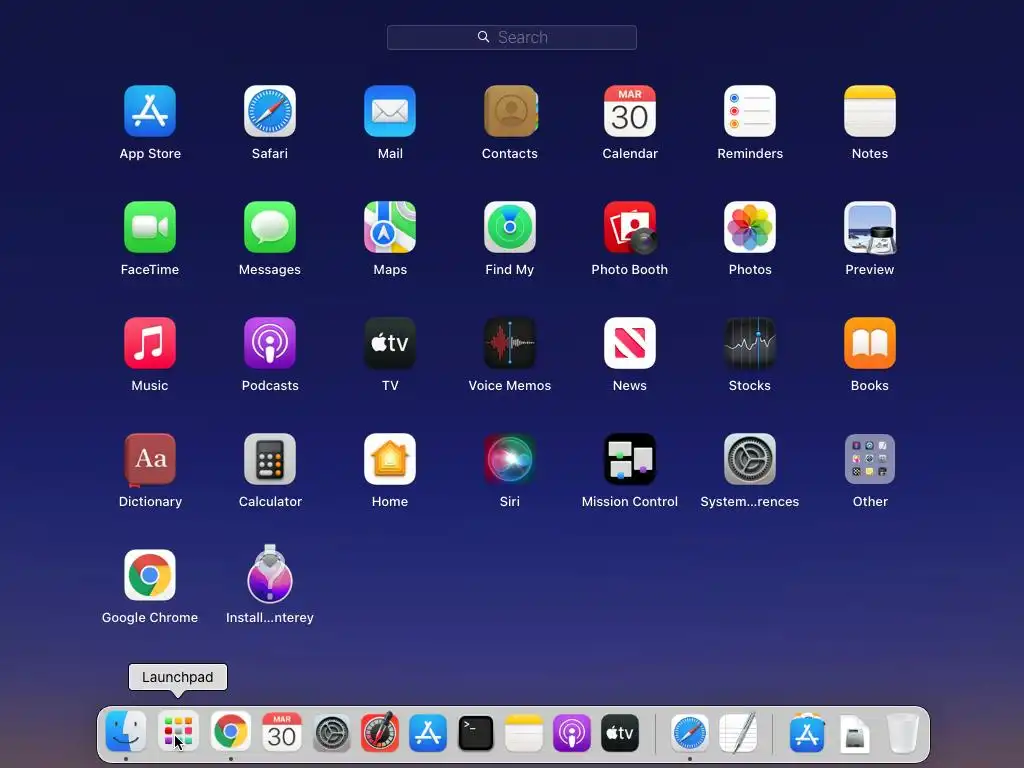Open Podcasts from the Dock

click(571, 733)
